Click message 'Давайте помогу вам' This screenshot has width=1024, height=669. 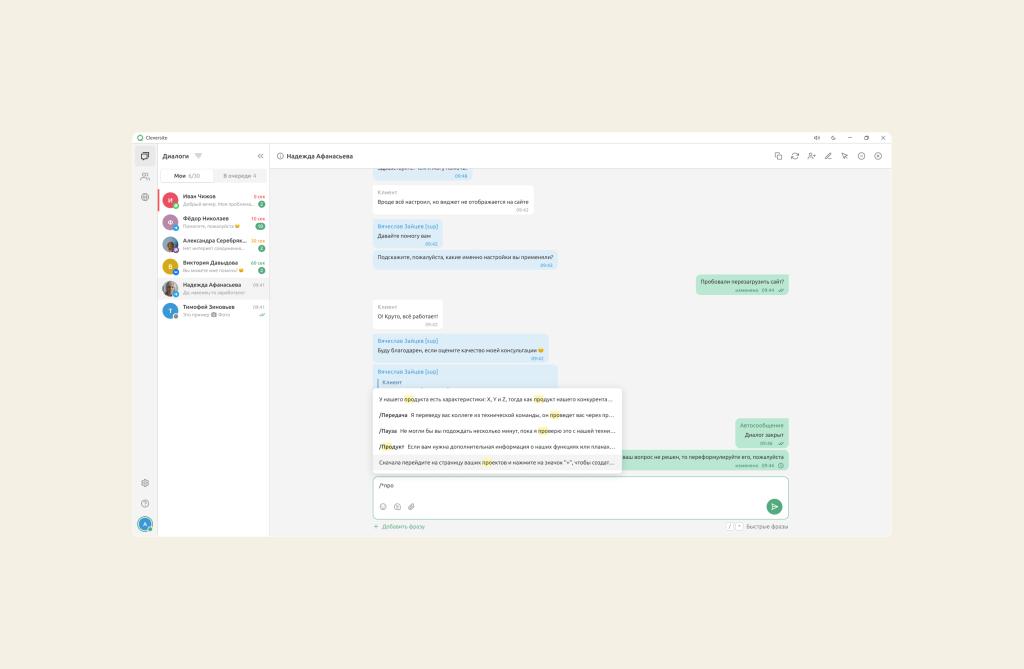pyautogui.click(x=408, y=233)
